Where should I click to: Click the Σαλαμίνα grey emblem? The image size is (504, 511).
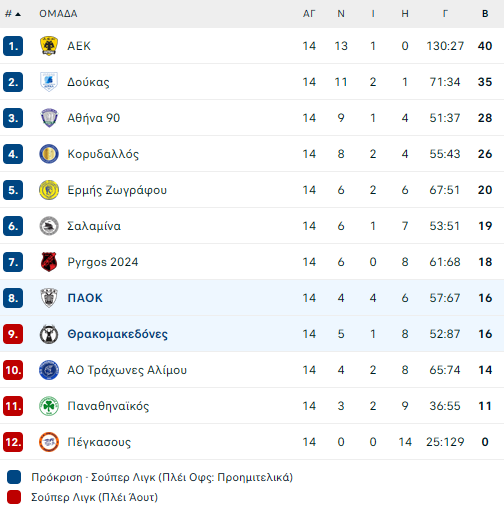coord(49,226)
